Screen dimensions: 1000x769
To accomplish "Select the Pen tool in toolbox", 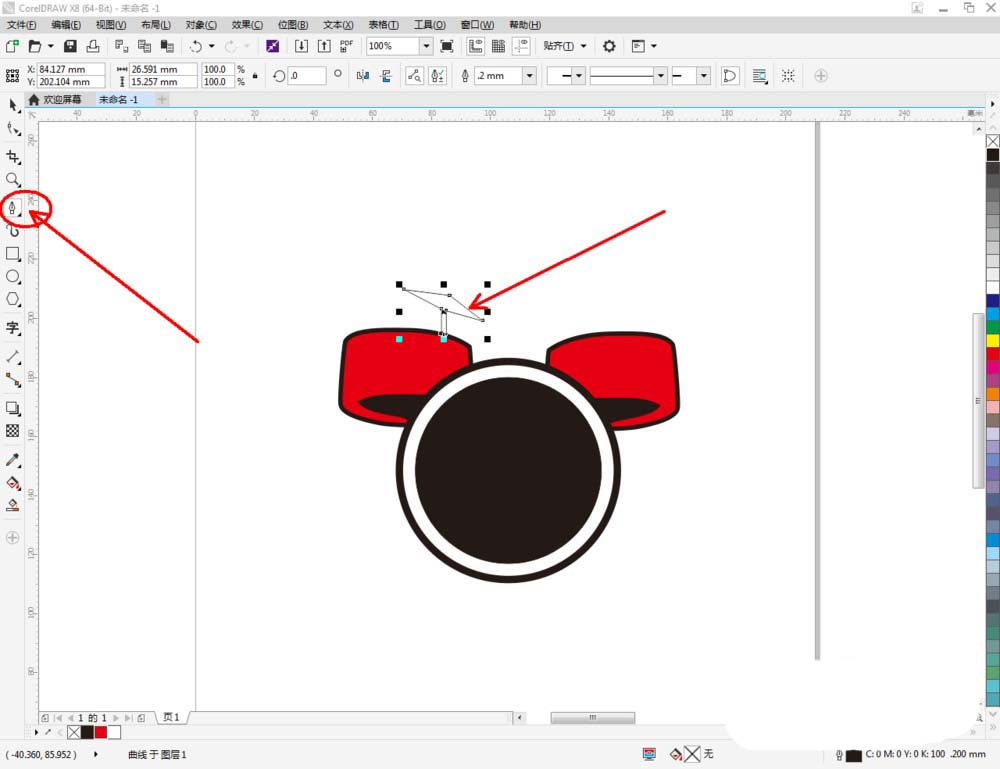I will 12,207.
